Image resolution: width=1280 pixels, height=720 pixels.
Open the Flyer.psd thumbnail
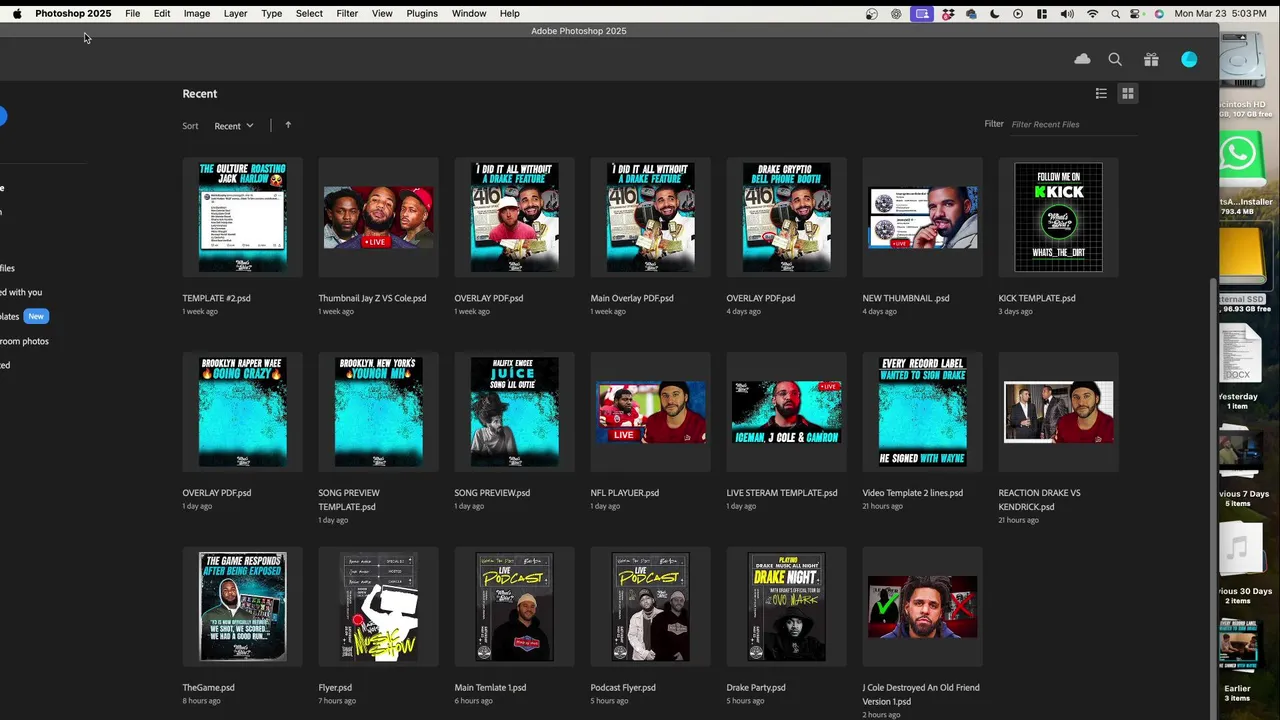[378, 607]
